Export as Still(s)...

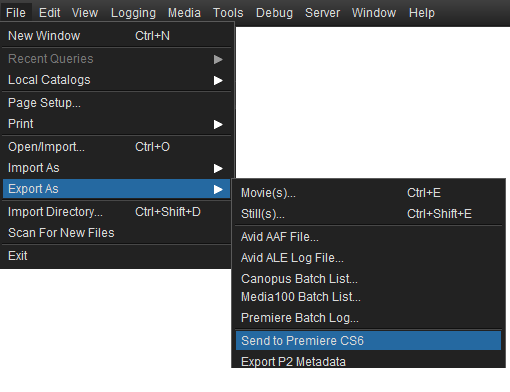(x=368, y=214)
